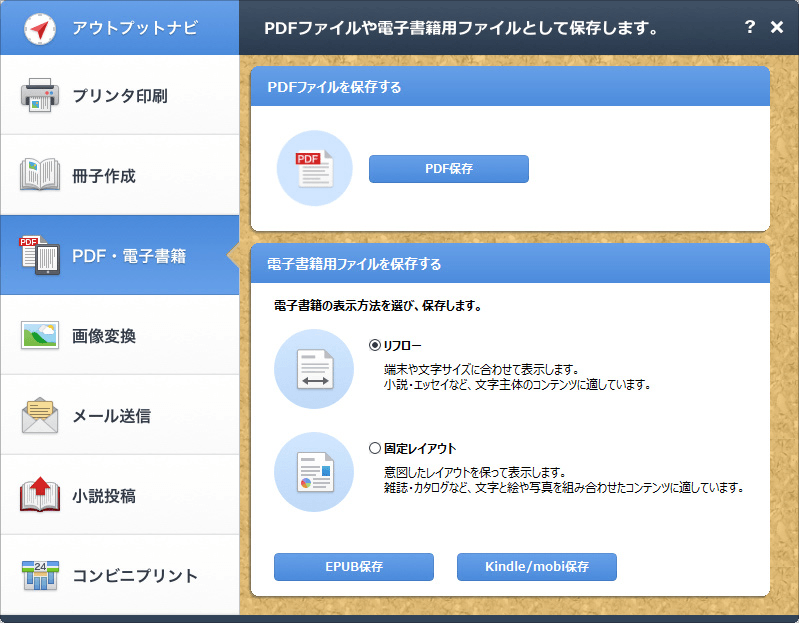Click the convenience store icon for コンビニプリント

[40, 575]
